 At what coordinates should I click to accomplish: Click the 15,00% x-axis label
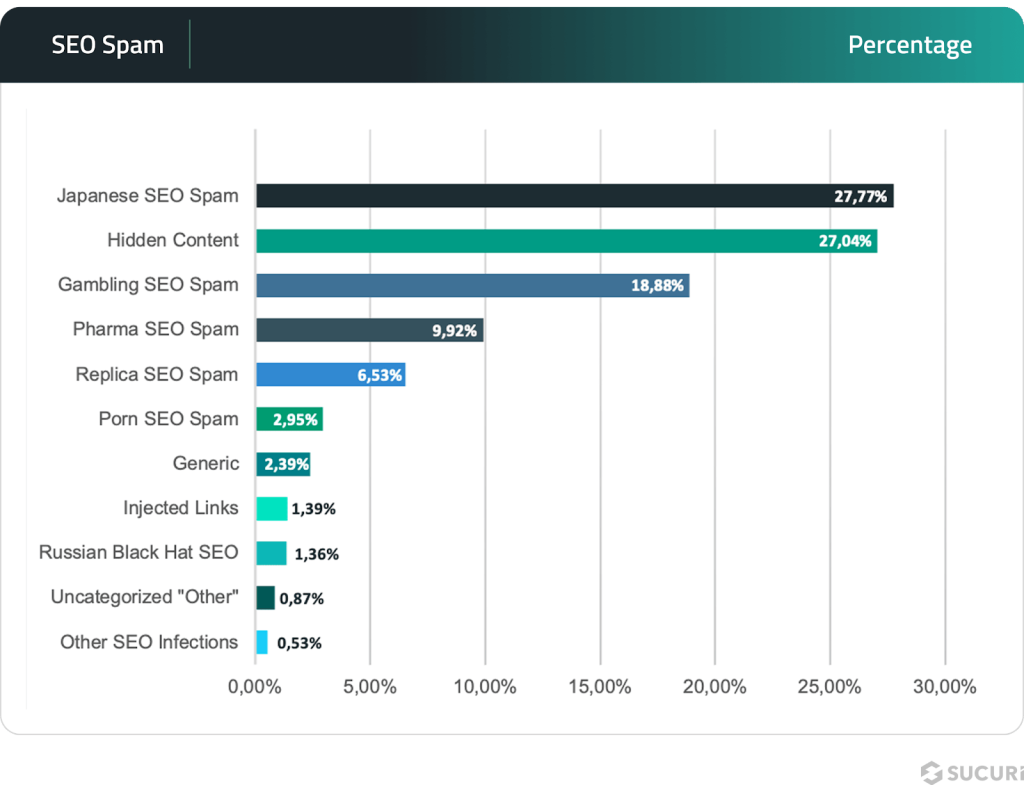[x=600, y=687]
